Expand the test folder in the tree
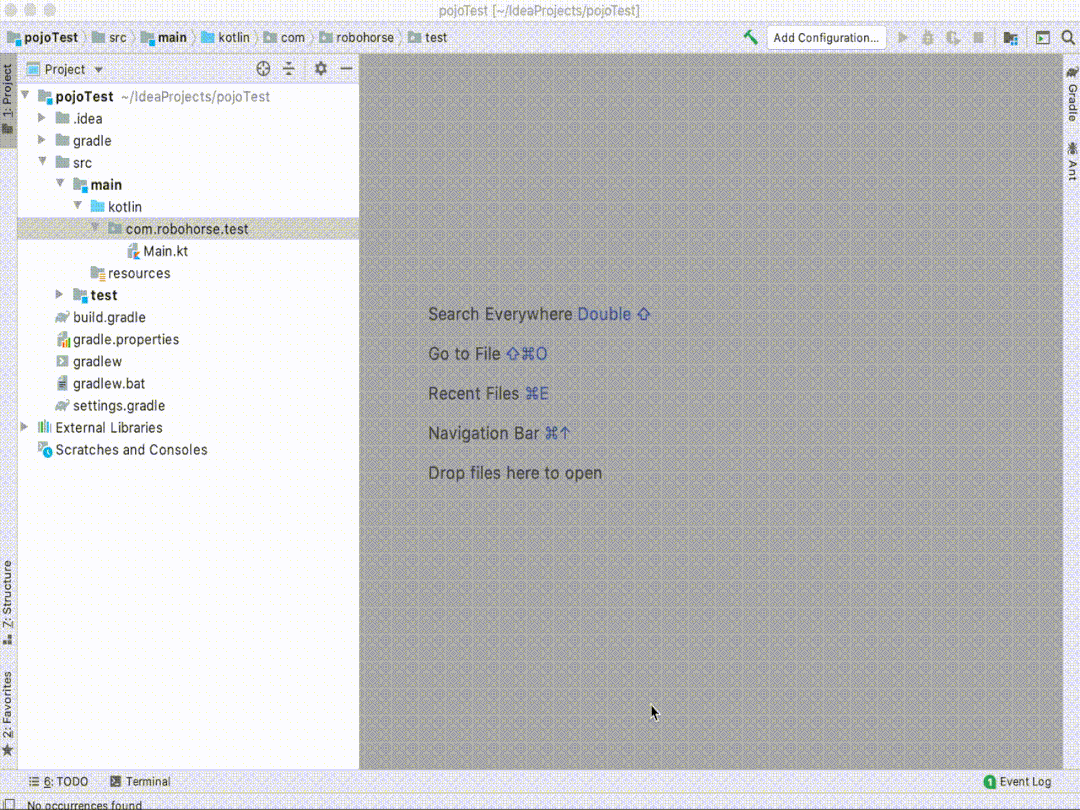The image size is (1080, 810). (59, 295)
